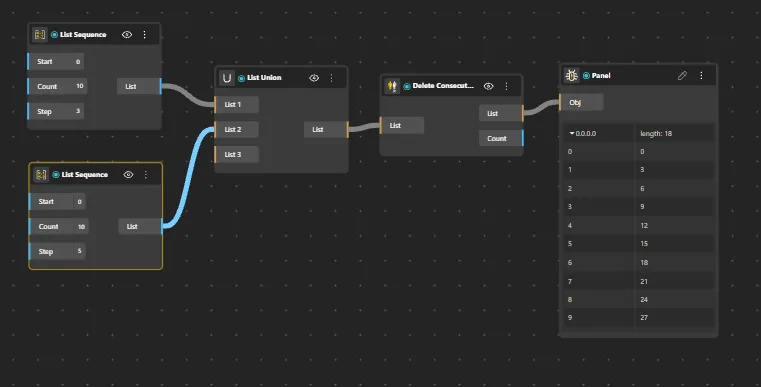This screenshot has height=387, width=761.
Task: Click List input of Delete Consecutive node
Action: point(401,125)
